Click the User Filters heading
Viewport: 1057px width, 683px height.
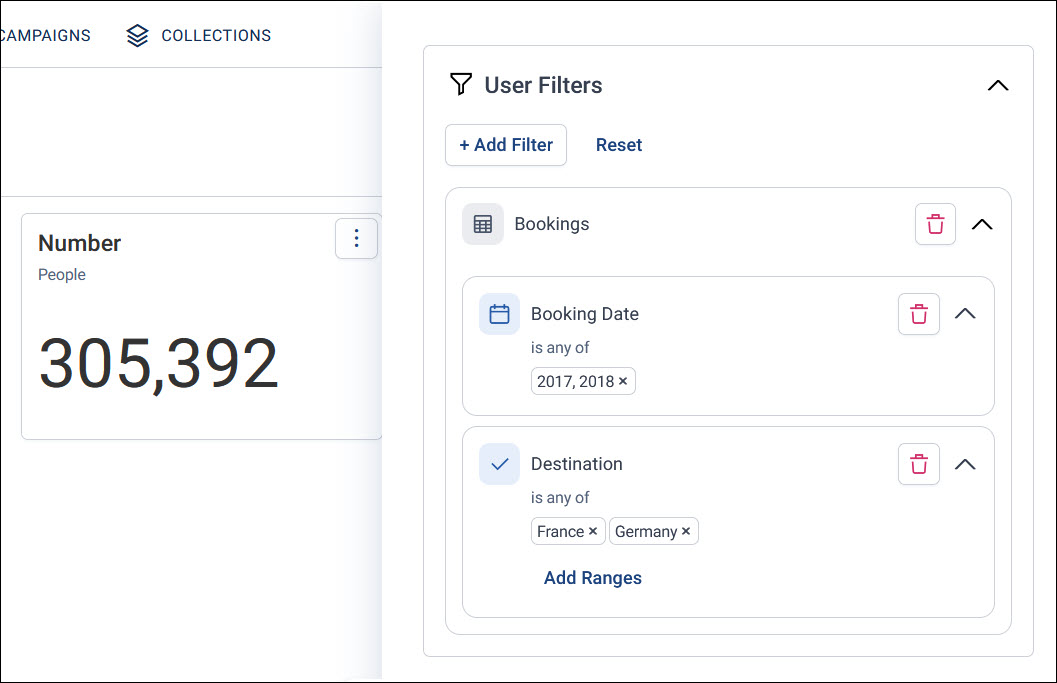(543, 86)
